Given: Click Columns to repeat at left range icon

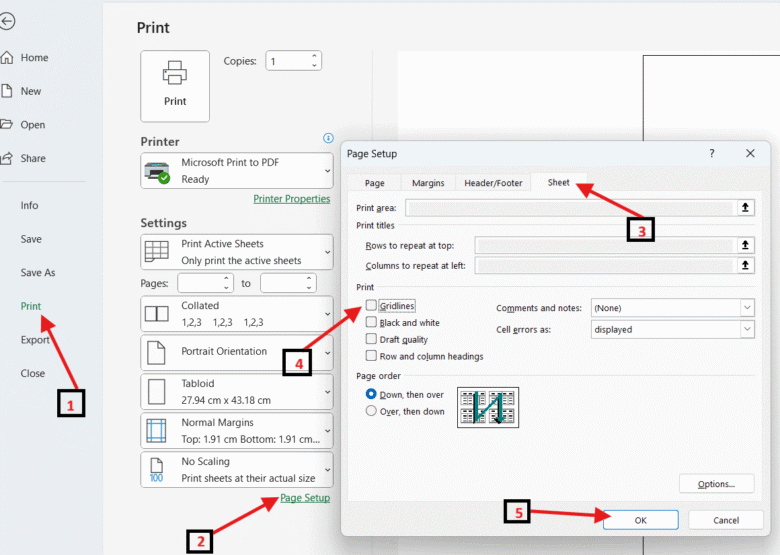Looking at the screenshot, I should point(745,265).
